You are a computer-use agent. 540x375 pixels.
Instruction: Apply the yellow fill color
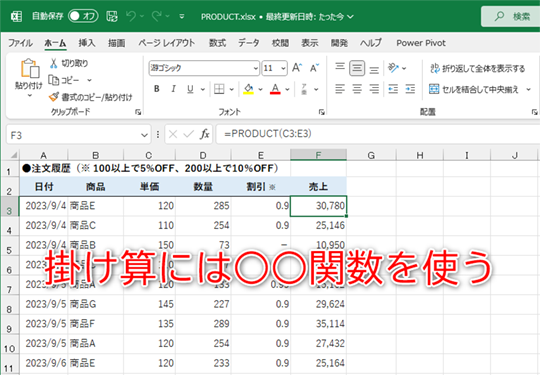pos(249,89)
